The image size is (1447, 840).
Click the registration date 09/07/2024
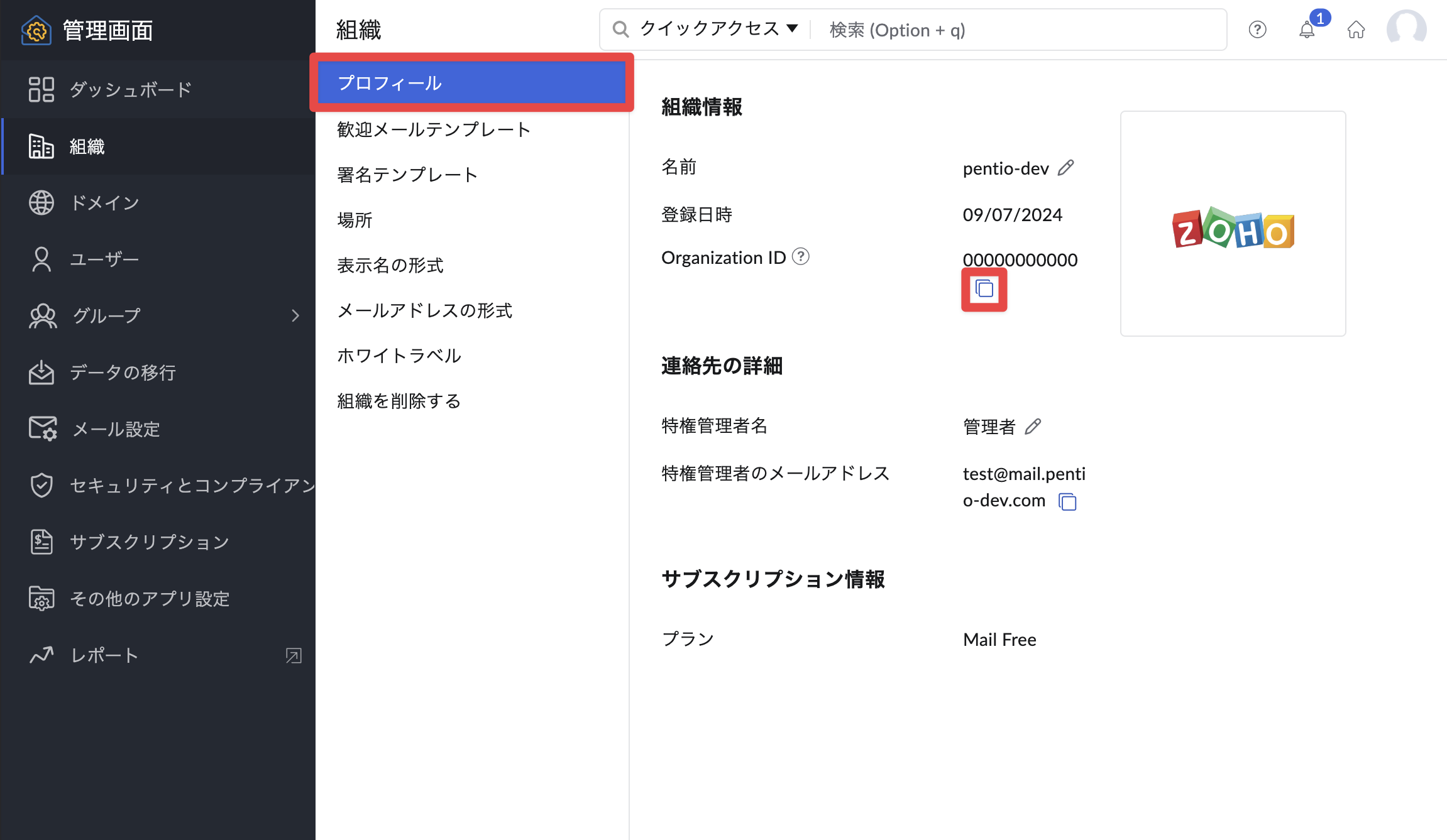coord(1013,215)
